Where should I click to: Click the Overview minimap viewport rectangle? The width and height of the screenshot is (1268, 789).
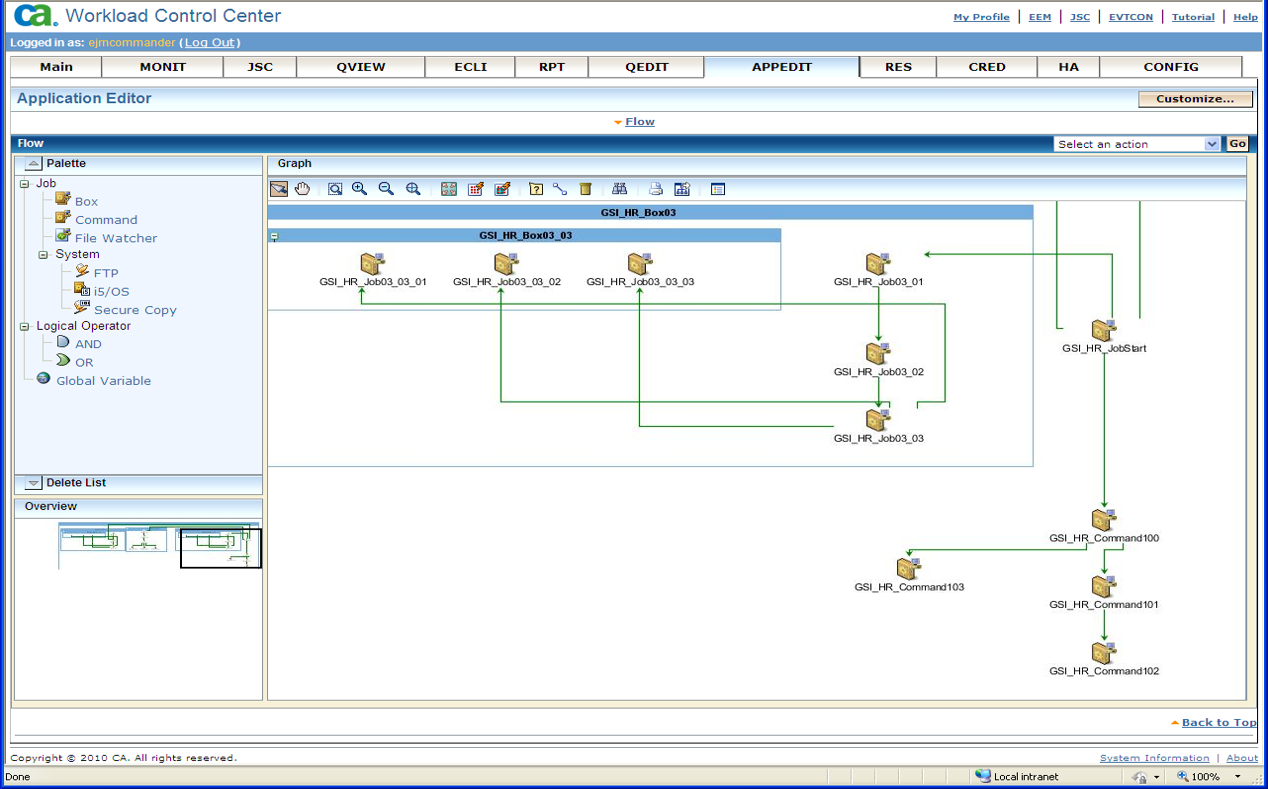220,548
